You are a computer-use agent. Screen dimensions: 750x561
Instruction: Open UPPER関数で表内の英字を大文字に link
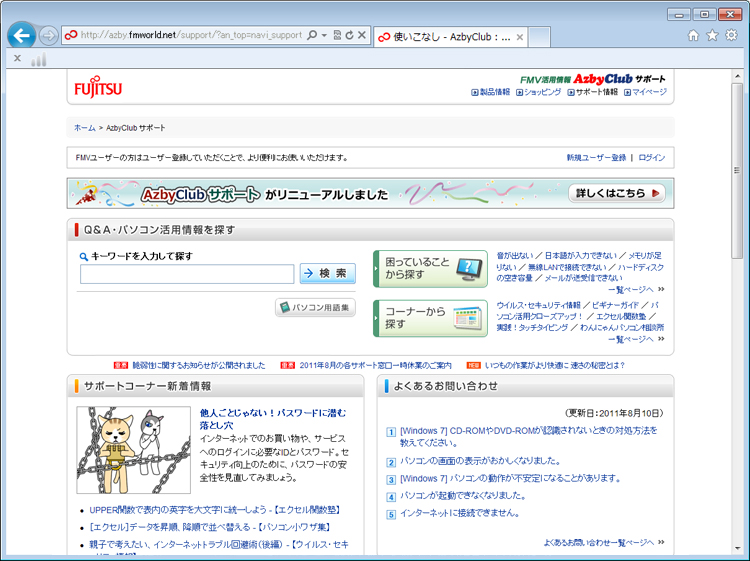[x=215, y=510]
